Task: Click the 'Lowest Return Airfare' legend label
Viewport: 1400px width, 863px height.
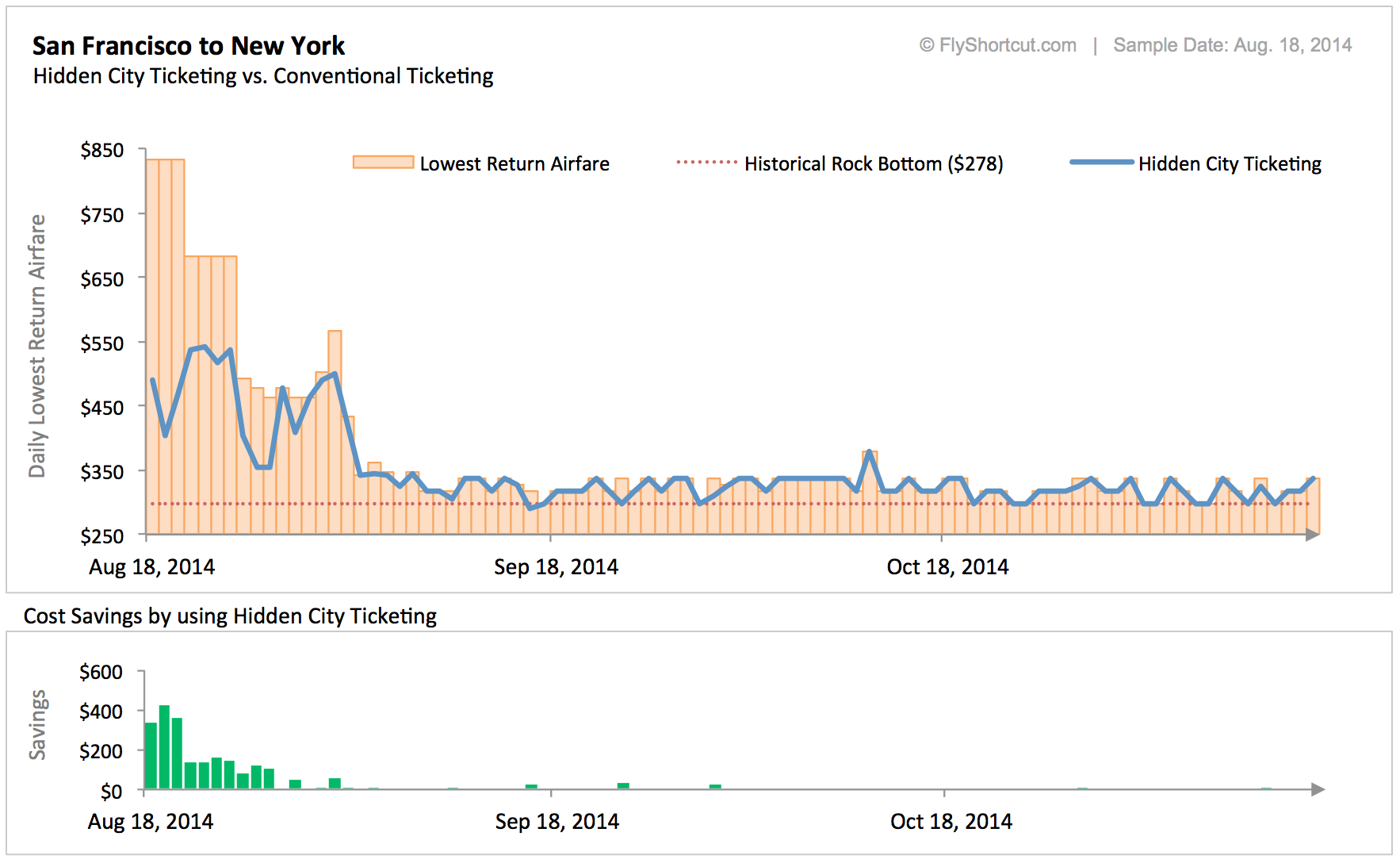Action: (514, 164)
